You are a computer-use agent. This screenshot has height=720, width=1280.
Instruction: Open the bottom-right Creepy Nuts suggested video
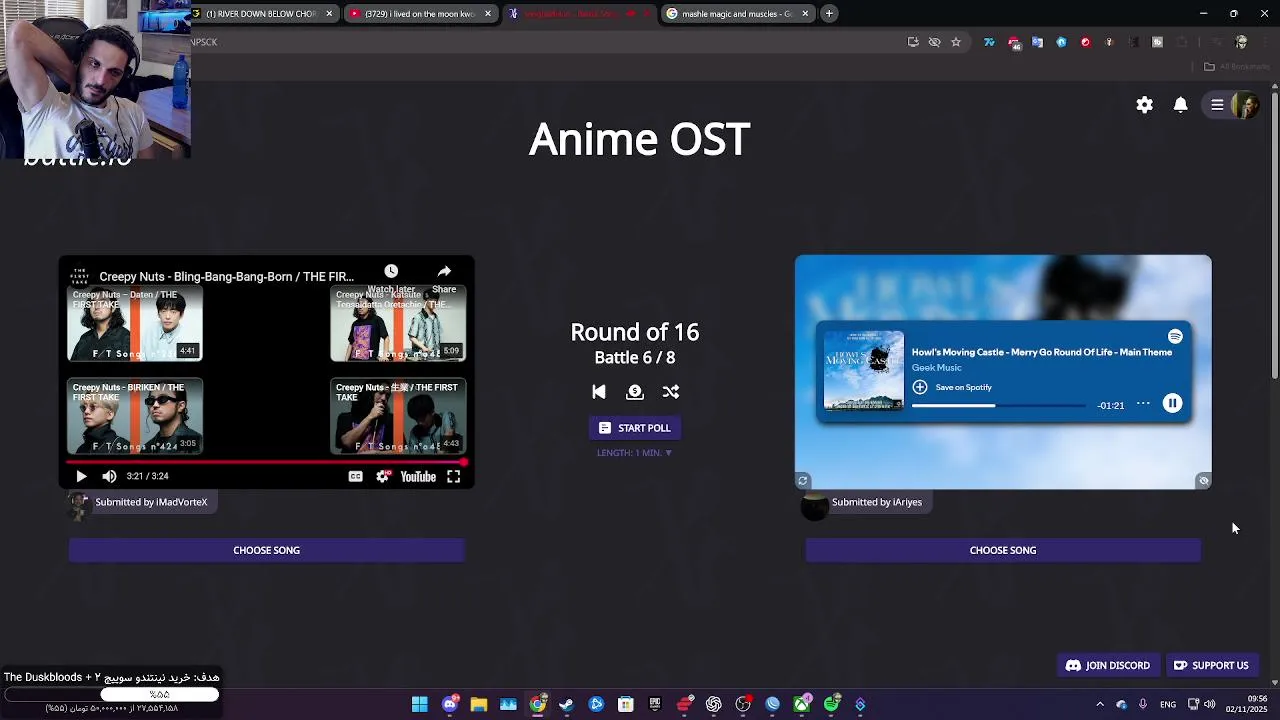click(x=398, y=416)
